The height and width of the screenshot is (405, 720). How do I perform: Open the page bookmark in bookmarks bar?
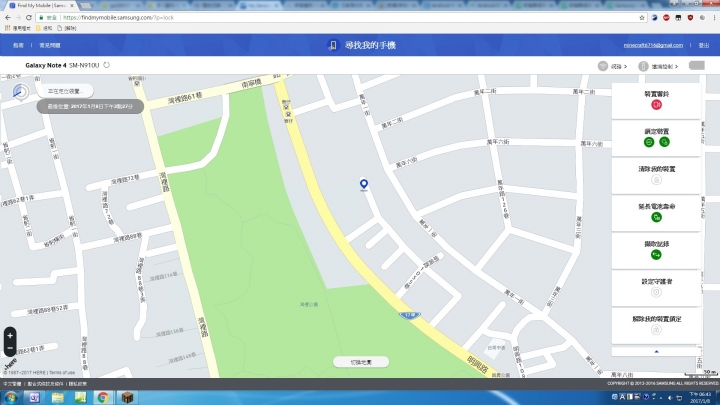[x=67, y=28]
